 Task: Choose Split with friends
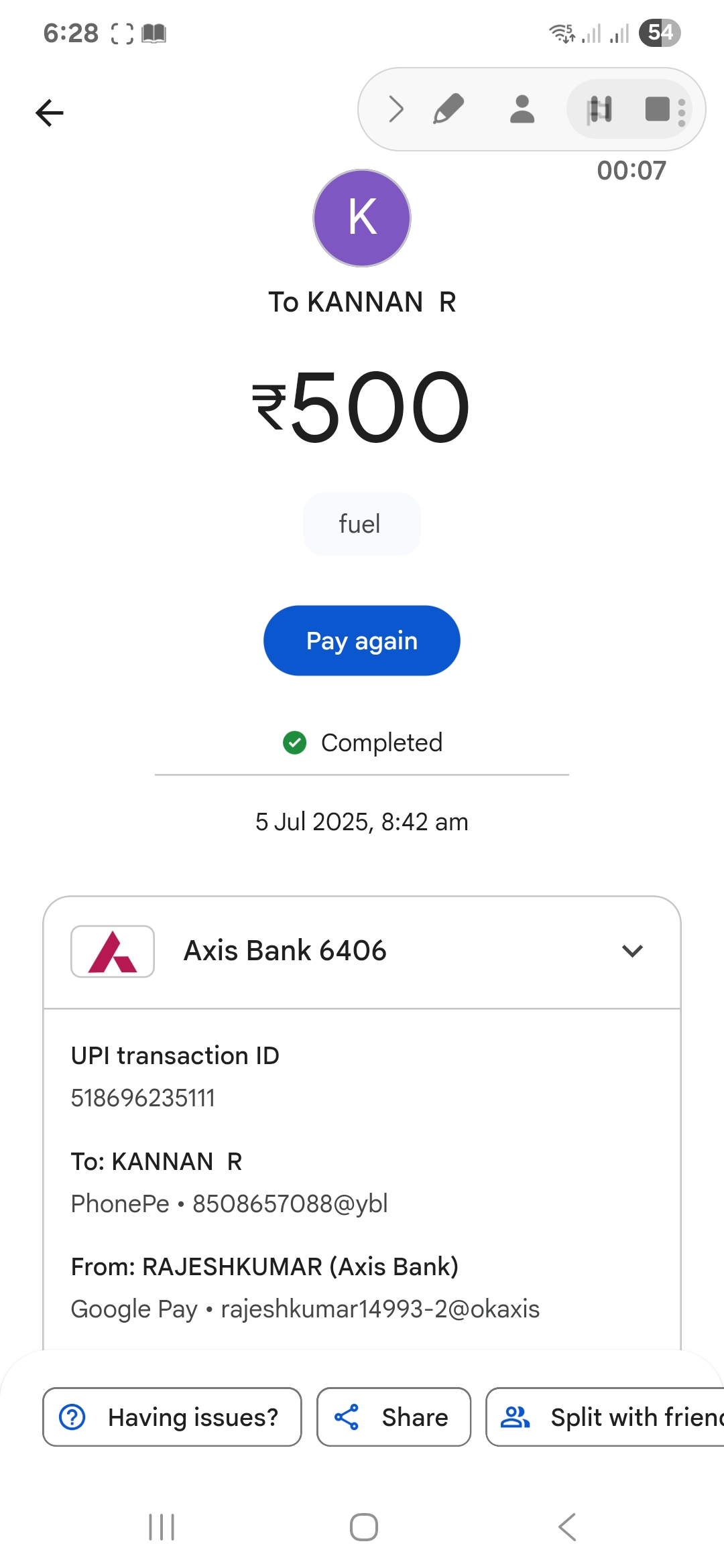[605, 1417]
